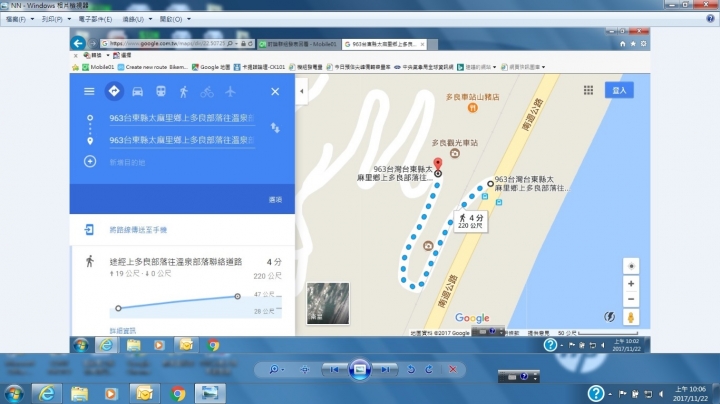
Task: Open the Photo Viewer zoom slider
Action: [x=276, y=370]
